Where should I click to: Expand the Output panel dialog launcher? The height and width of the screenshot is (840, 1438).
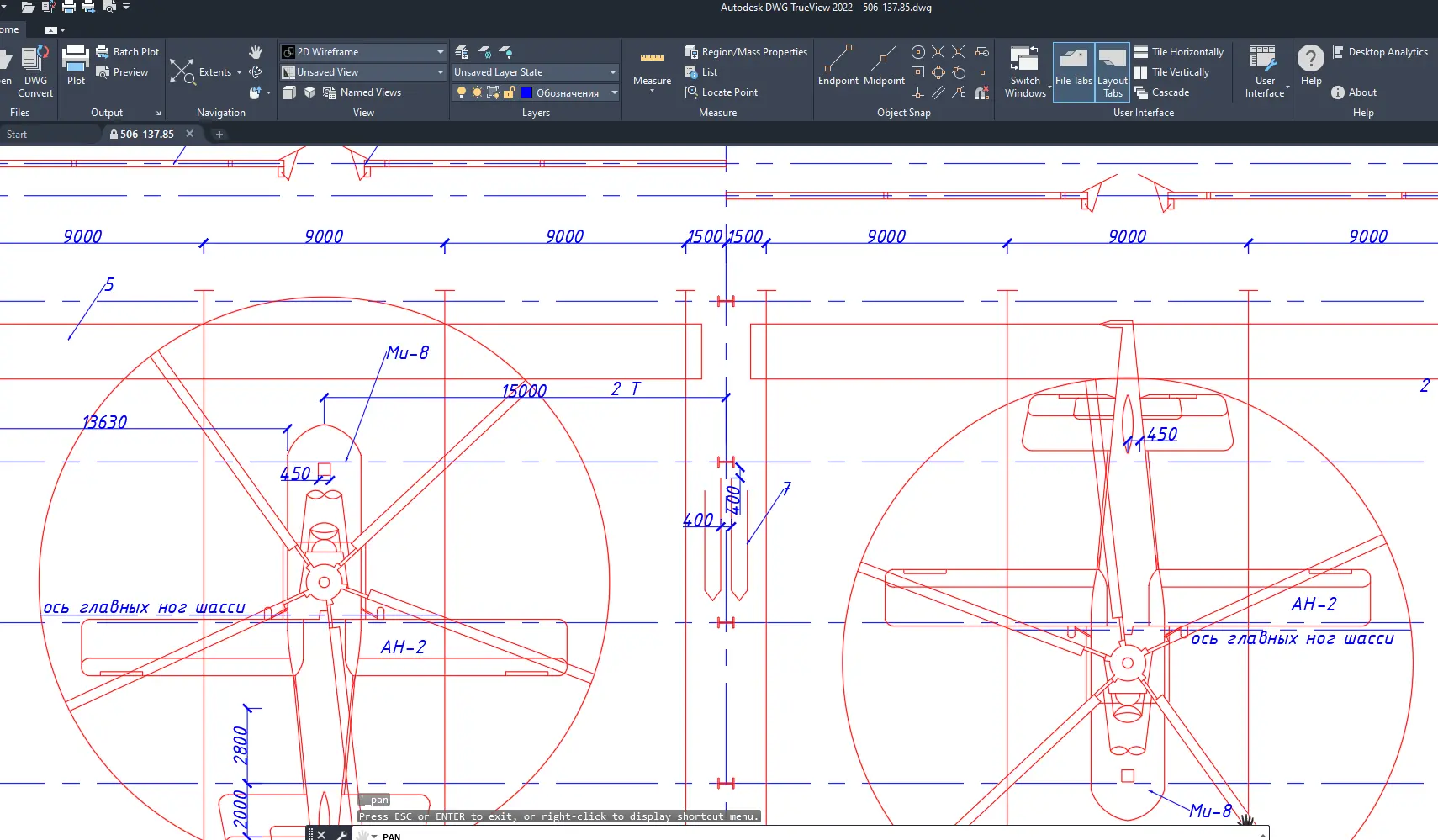[158, 113]
